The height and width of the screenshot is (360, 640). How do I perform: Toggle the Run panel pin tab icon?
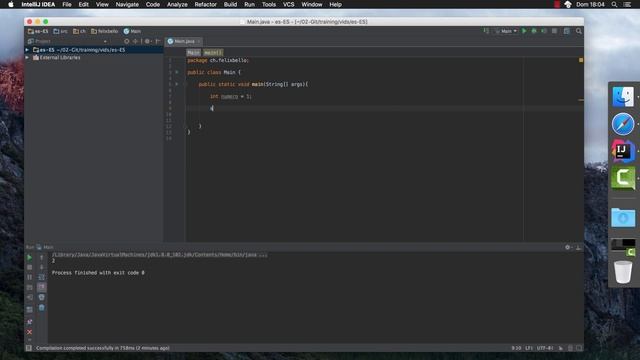click(x=29, y=322)
